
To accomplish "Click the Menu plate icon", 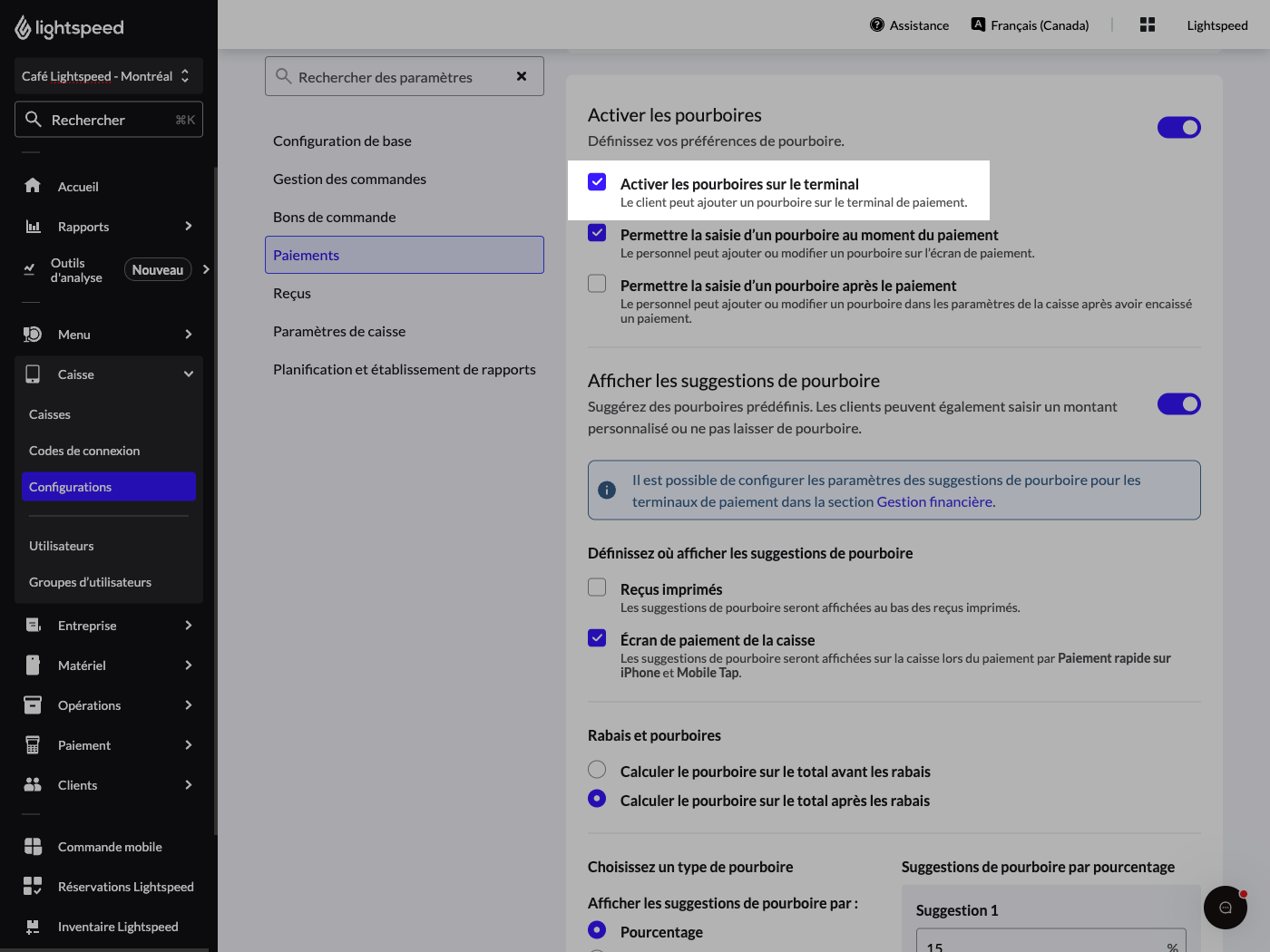I will (33, 335).
